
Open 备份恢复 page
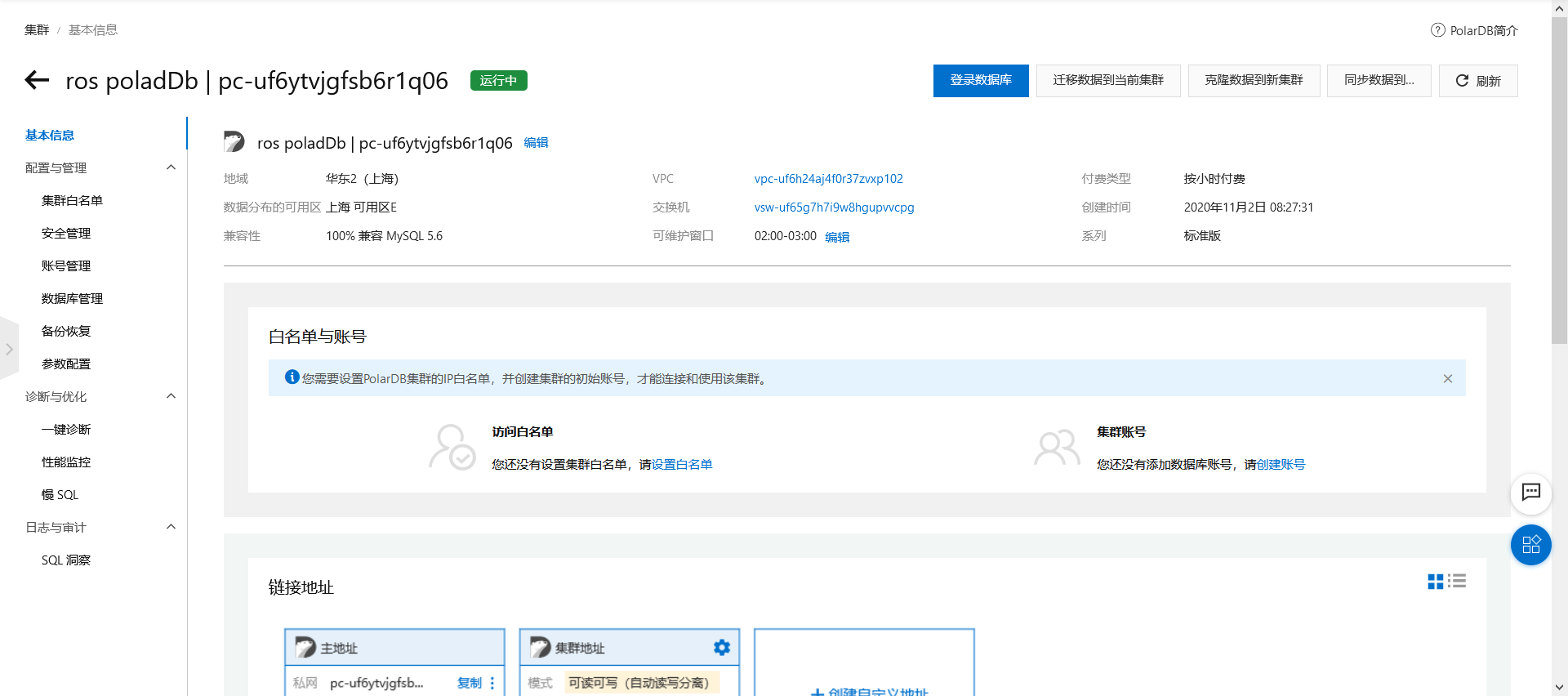pyautogui.click(x=66, y=331)
